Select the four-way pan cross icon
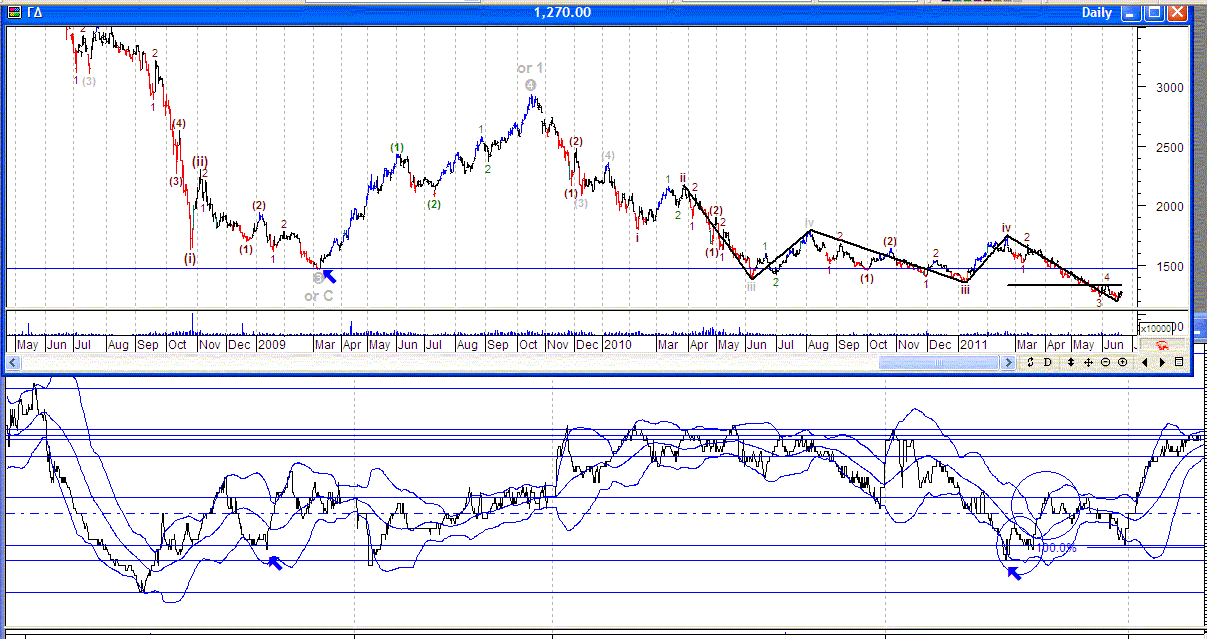The image size is (1207, 639). click(x=1088, y=362)
